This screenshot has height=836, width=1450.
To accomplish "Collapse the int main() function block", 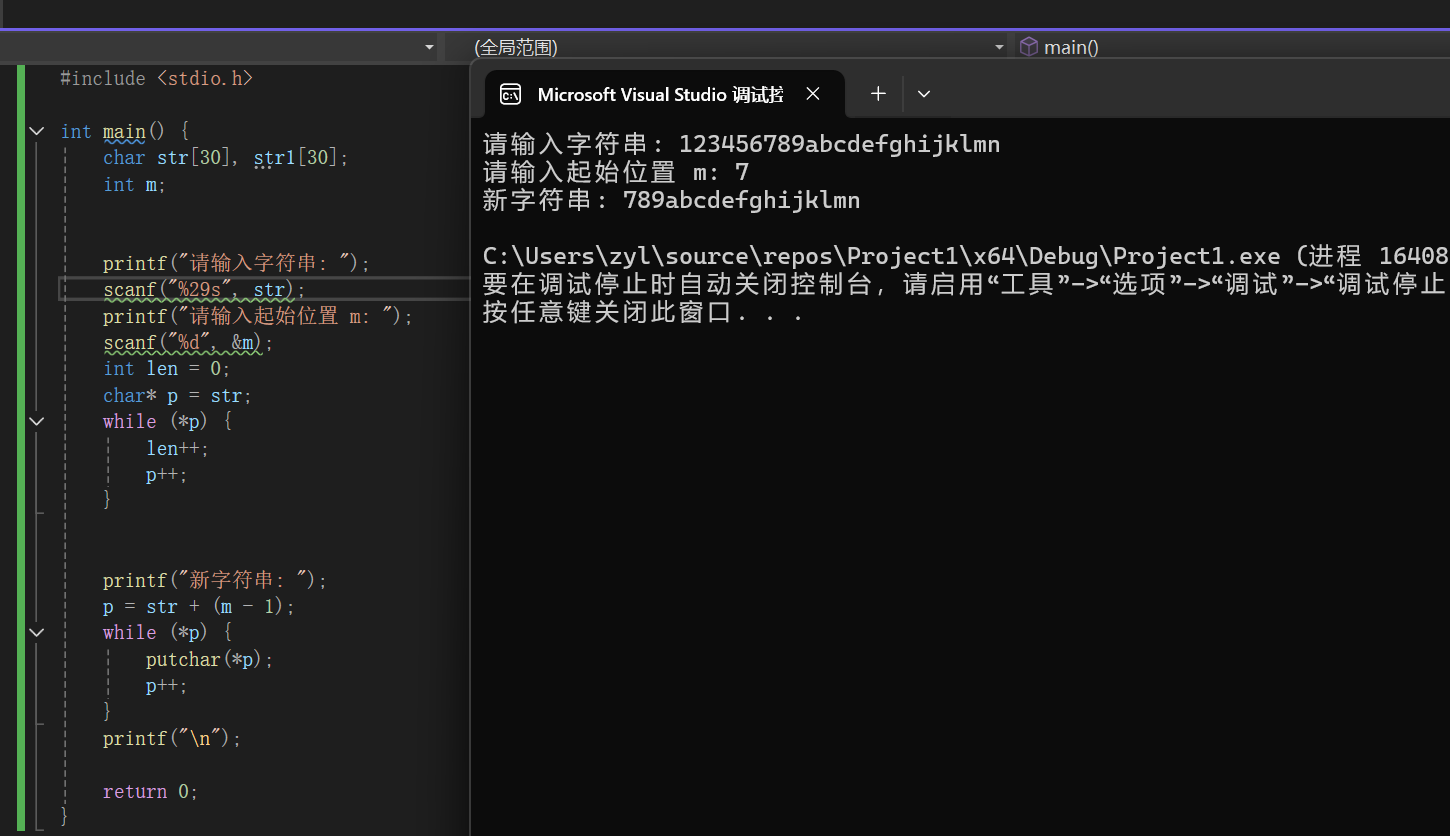I will (37, 131).
